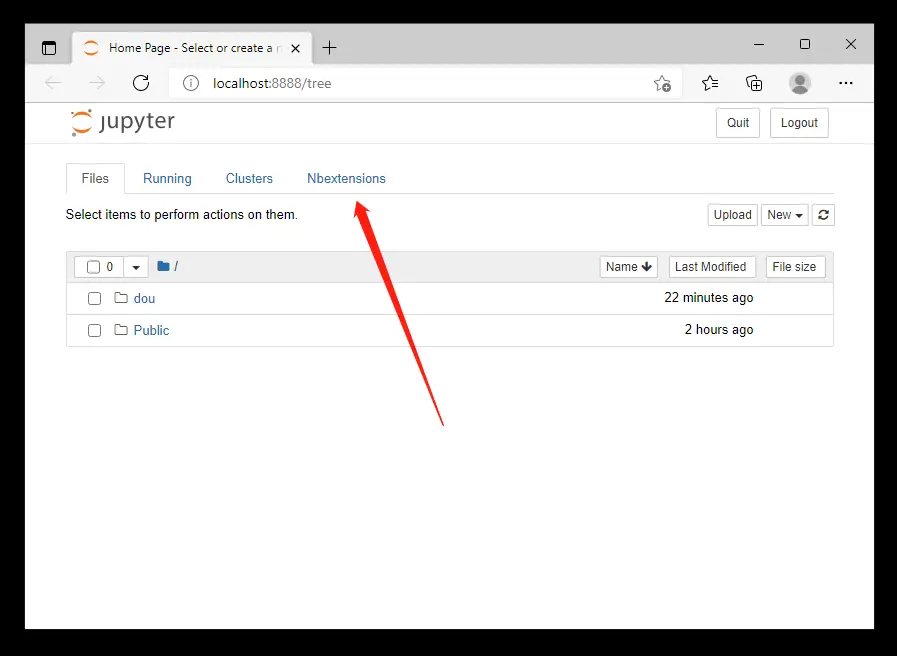Open a new browser tab
The image size is (897, 656).
tap(329, 47)
